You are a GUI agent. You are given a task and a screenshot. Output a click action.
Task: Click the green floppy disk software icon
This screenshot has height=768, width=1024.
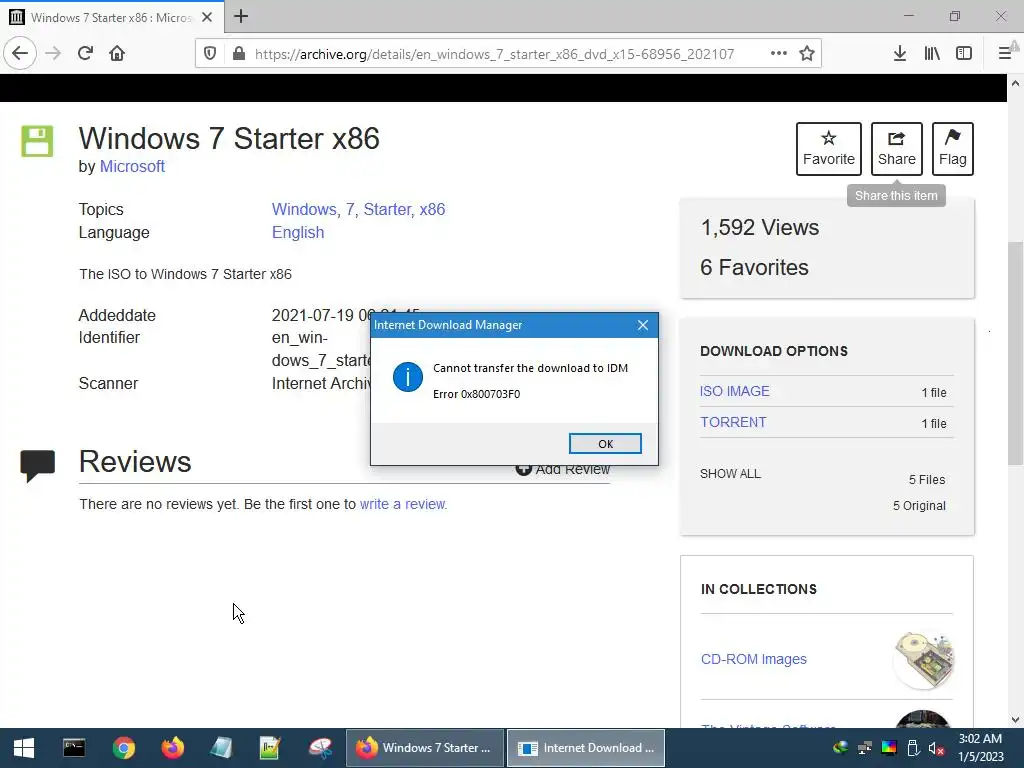(37, 141)
